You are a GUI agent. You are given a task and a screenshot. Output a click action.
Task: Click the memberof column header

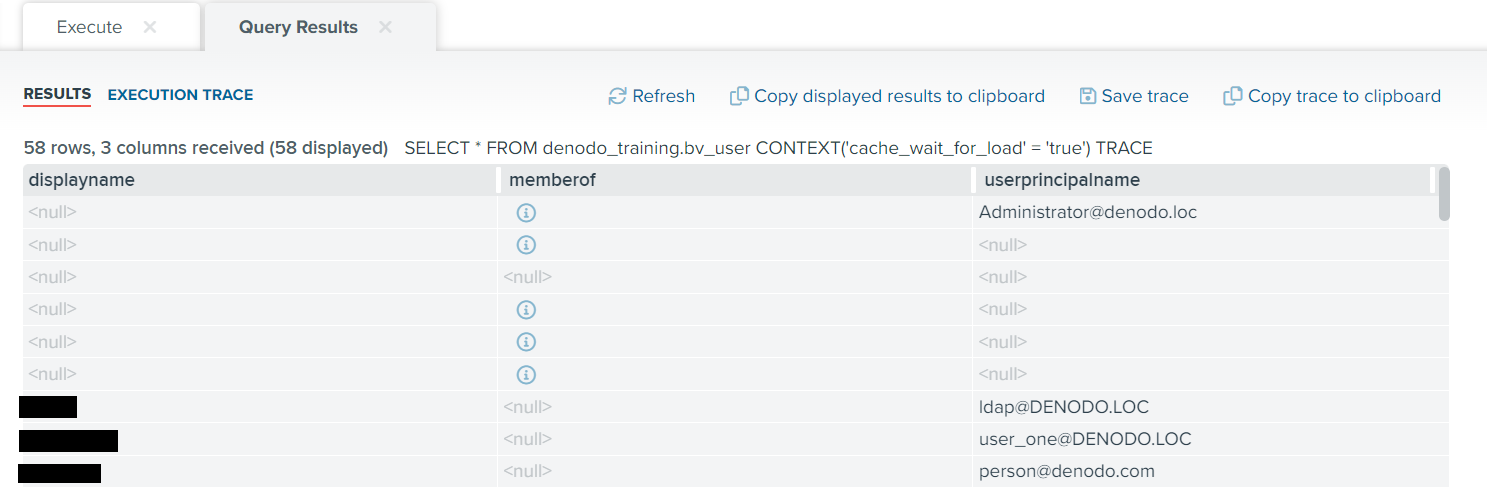735,180
